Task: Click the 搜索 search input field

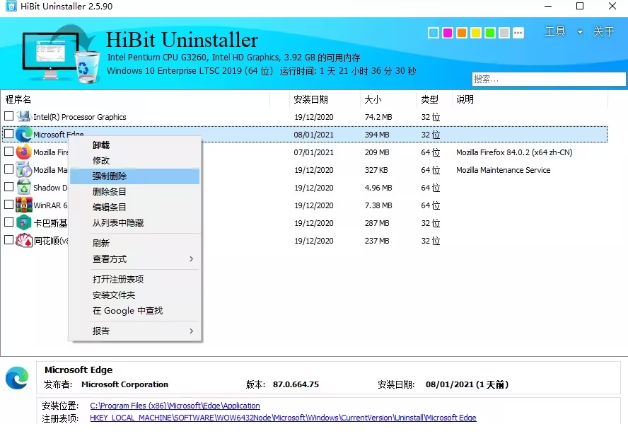Action: (x=549, y=79)
